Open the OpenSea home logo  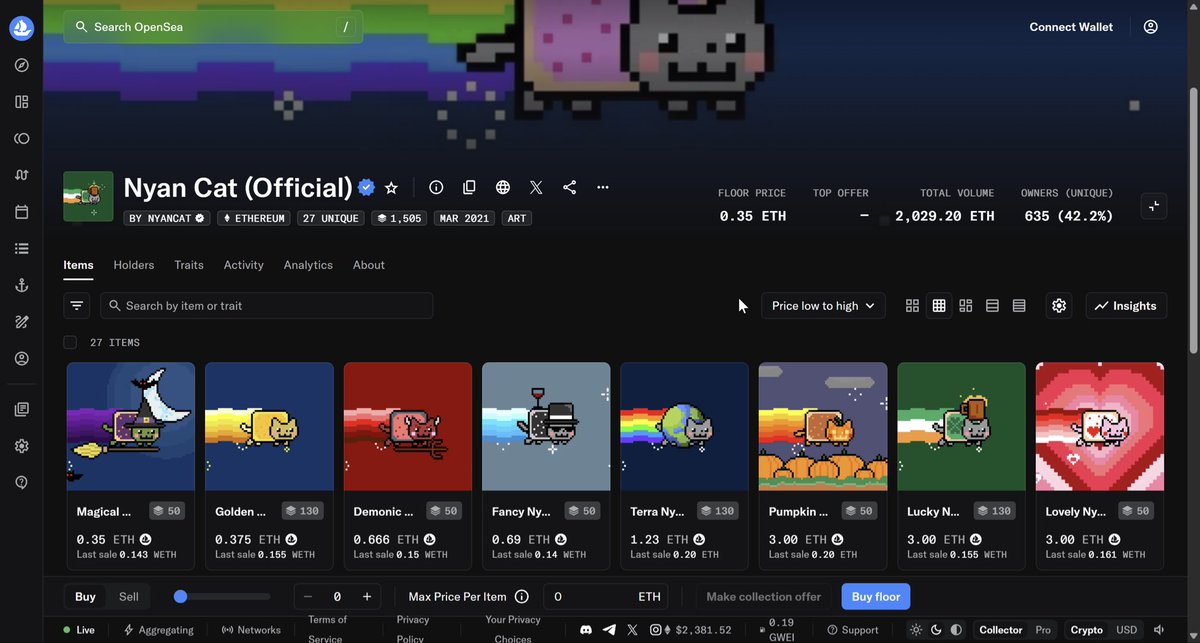pyautogui.click(x=22, y=28)
